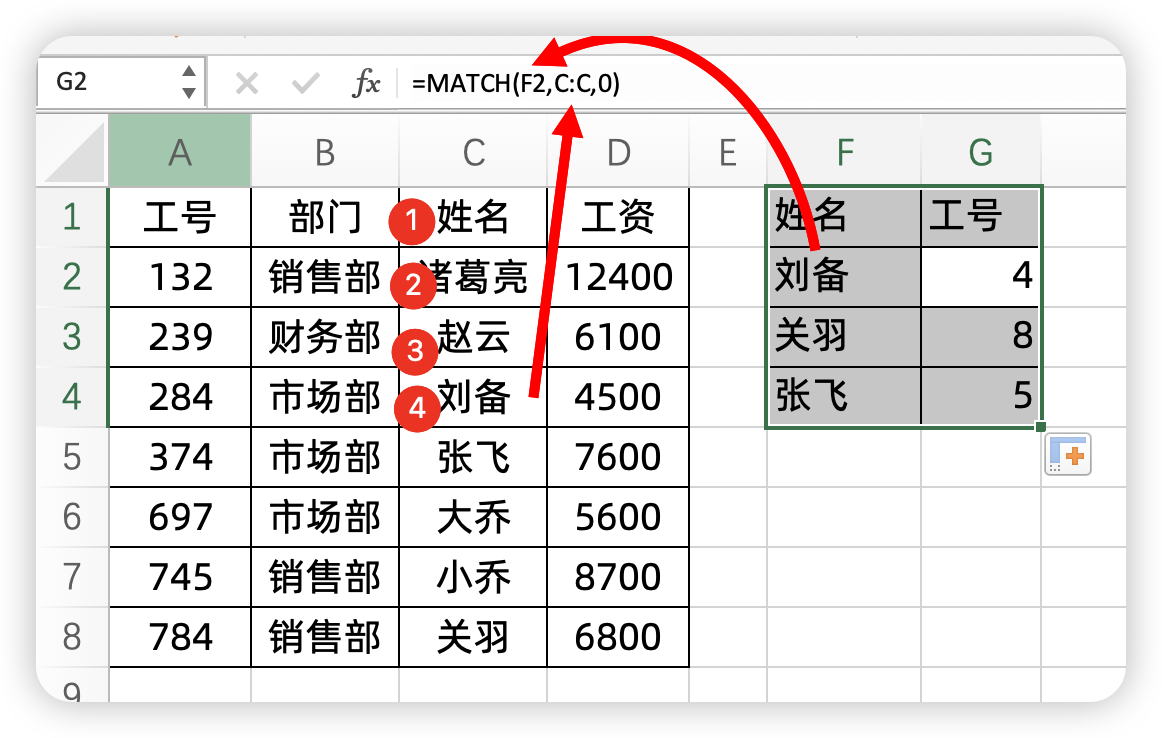Click cell with 374

pos(180,457)
